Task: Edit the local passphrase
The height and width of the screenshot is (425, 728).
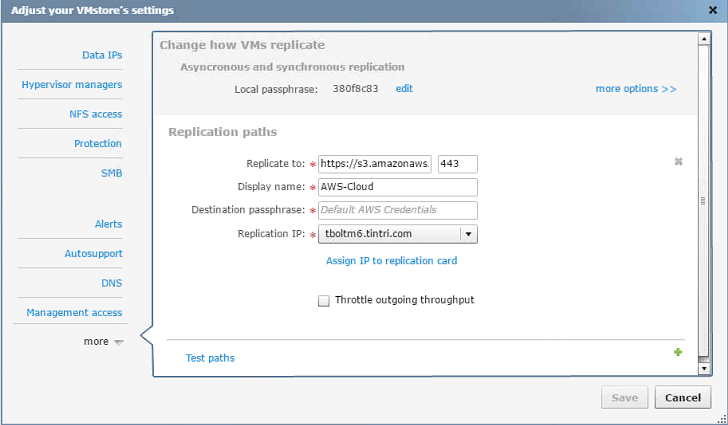Action: [x=404, y=89]
